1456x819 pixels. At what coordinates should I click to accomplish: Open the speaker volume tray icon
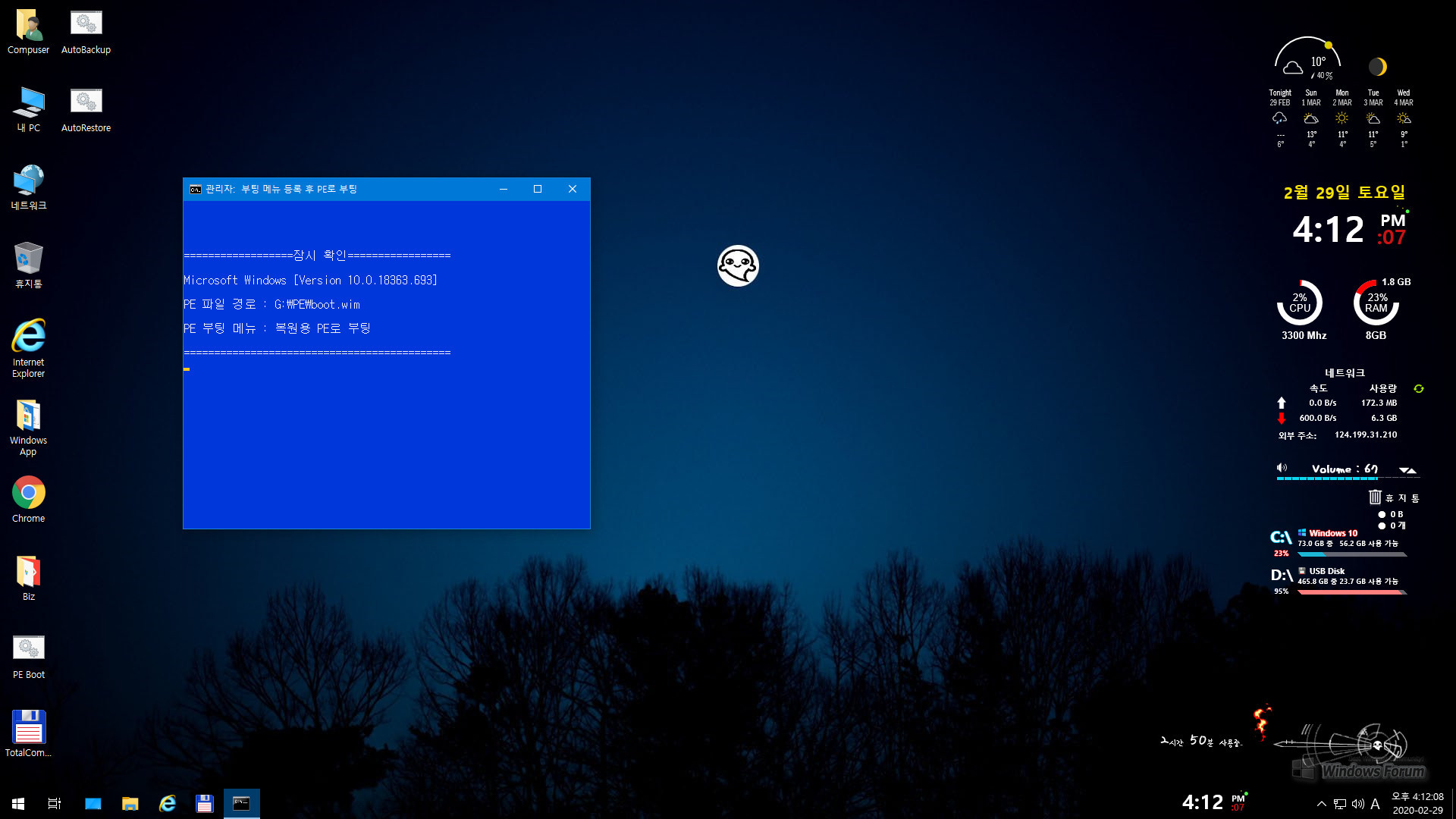point(1357,804)
